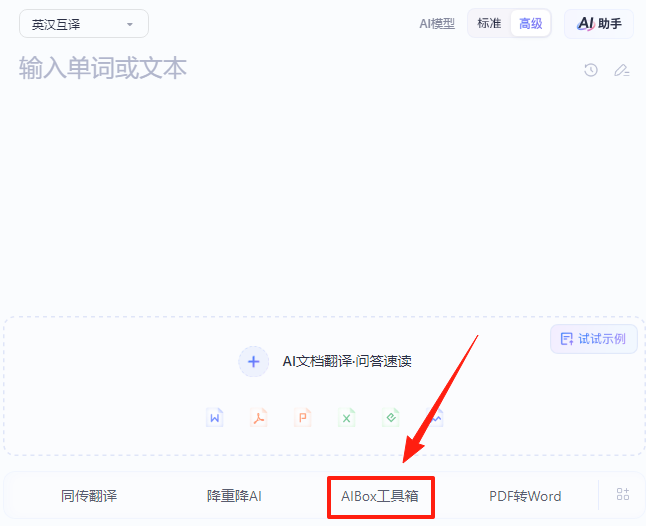Open translation history clock icon
Image resolution: width=646 pixels, height=526 pixels.
tap(591, 70)
